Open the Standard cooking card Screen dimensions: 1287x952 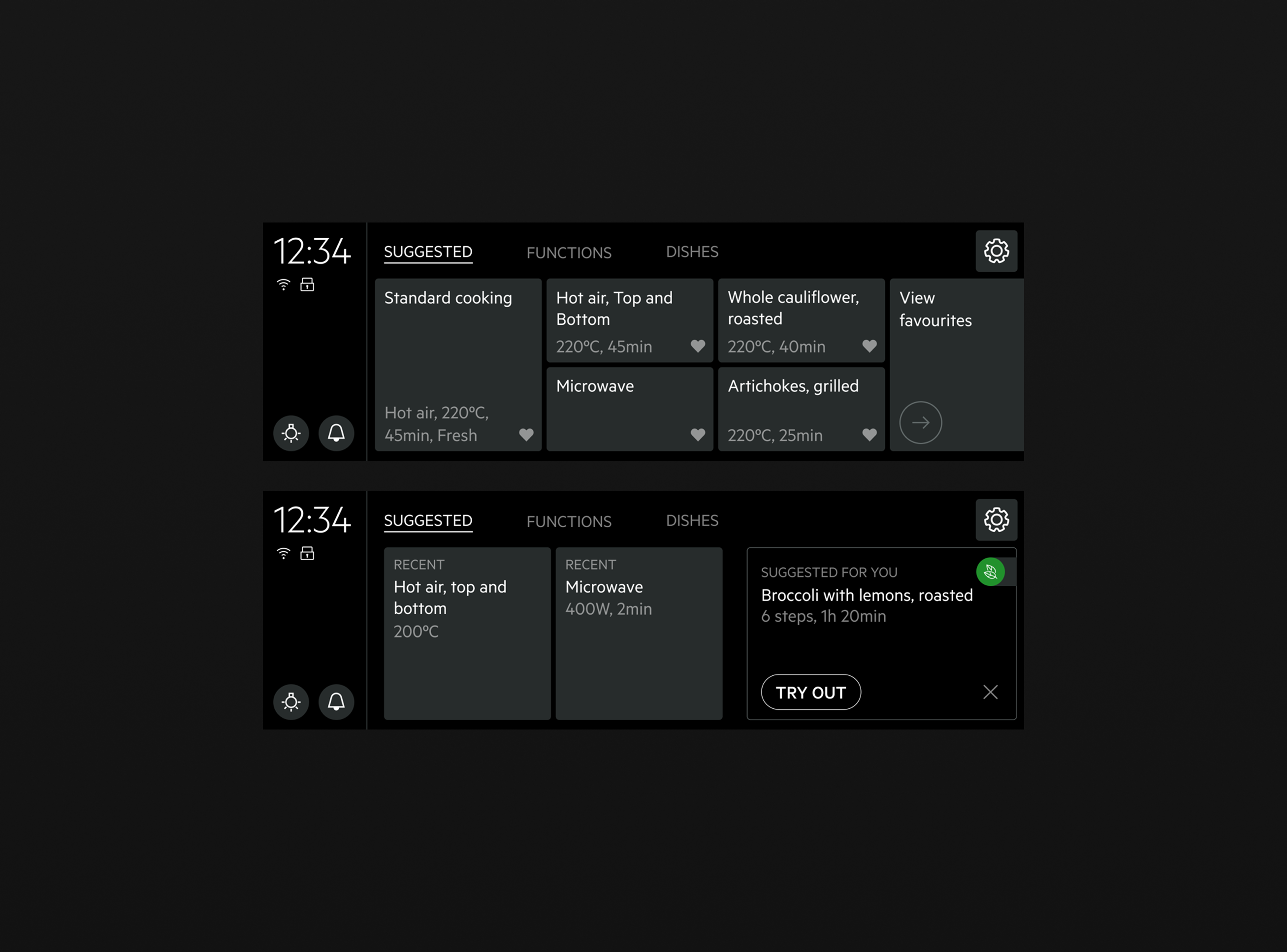coord(458,365)
